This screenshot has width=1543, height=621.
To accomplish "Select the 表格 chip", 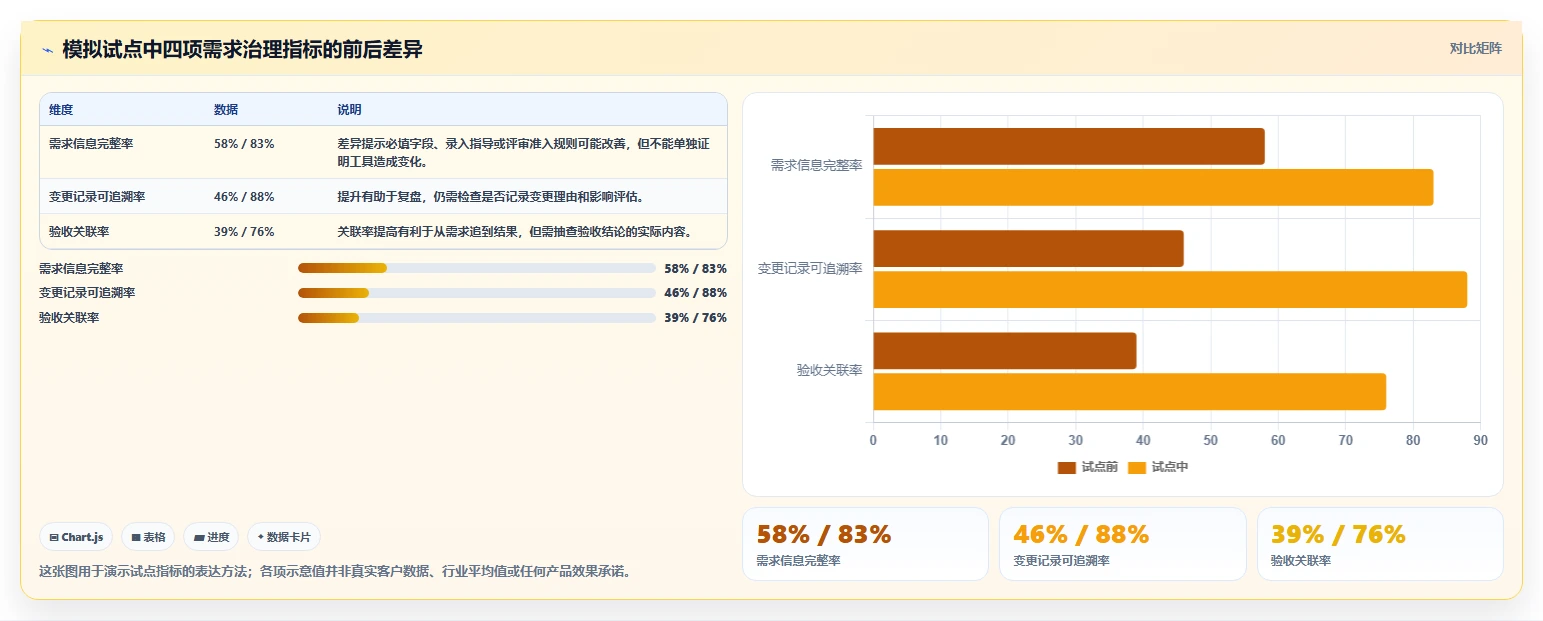I will [148, 537].
